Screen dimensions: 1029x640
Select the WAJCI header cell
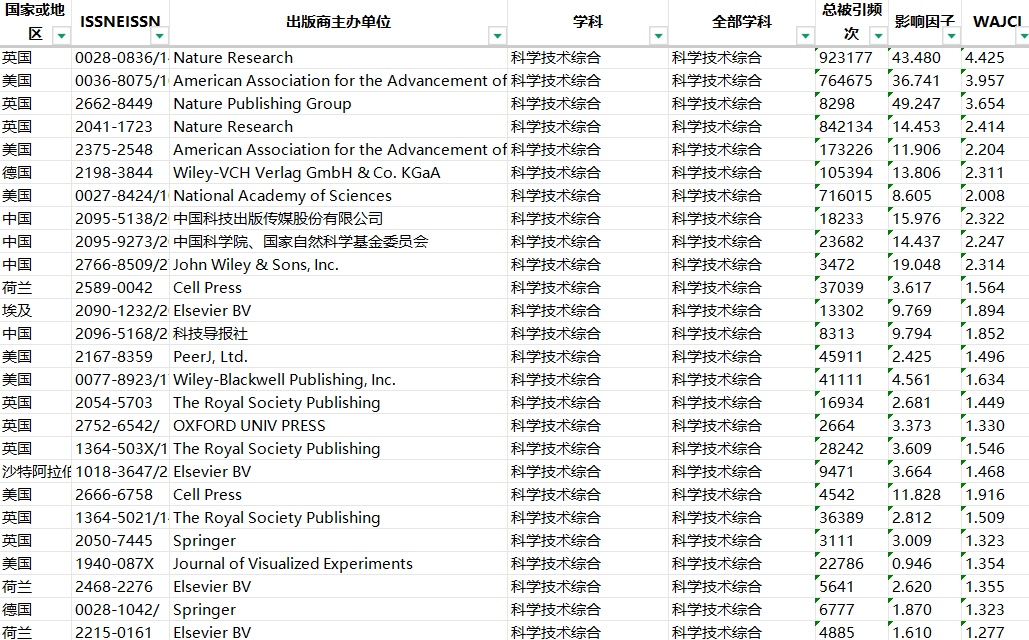pos(995,22)
